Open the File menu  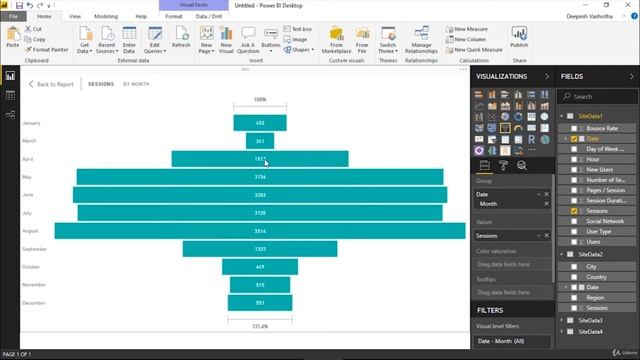click(13, 16)
